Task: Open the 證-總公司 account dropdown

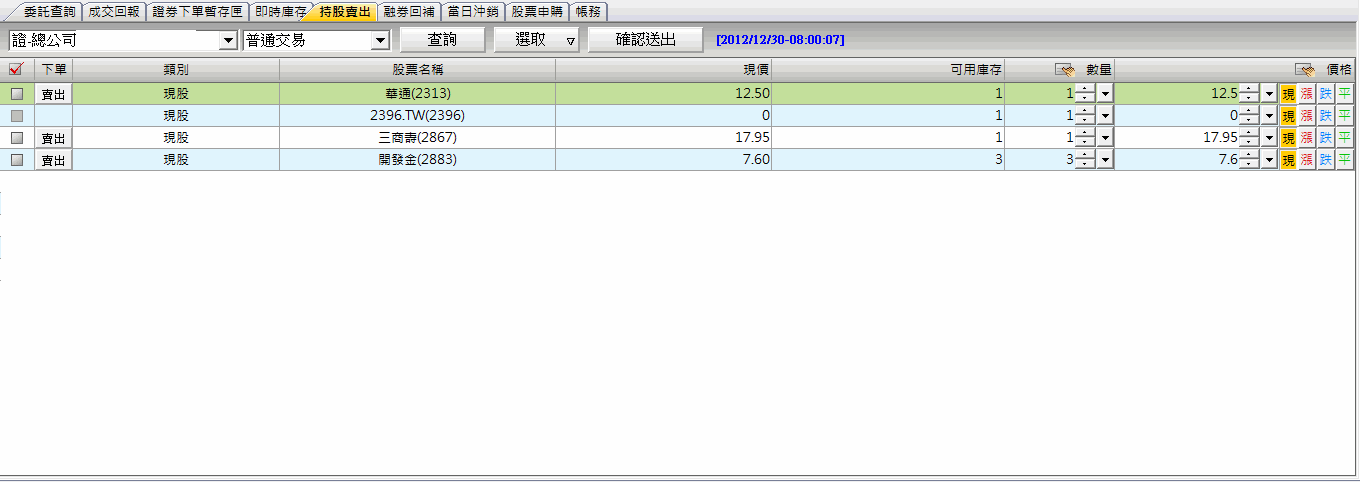Action: coord(227,40)
